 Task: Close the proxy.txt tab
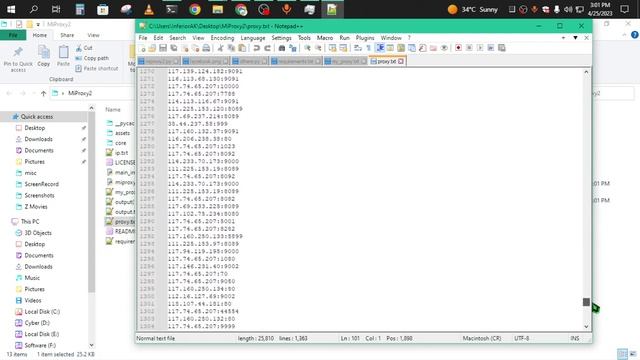pyautogui.click(x=401, y=61)
